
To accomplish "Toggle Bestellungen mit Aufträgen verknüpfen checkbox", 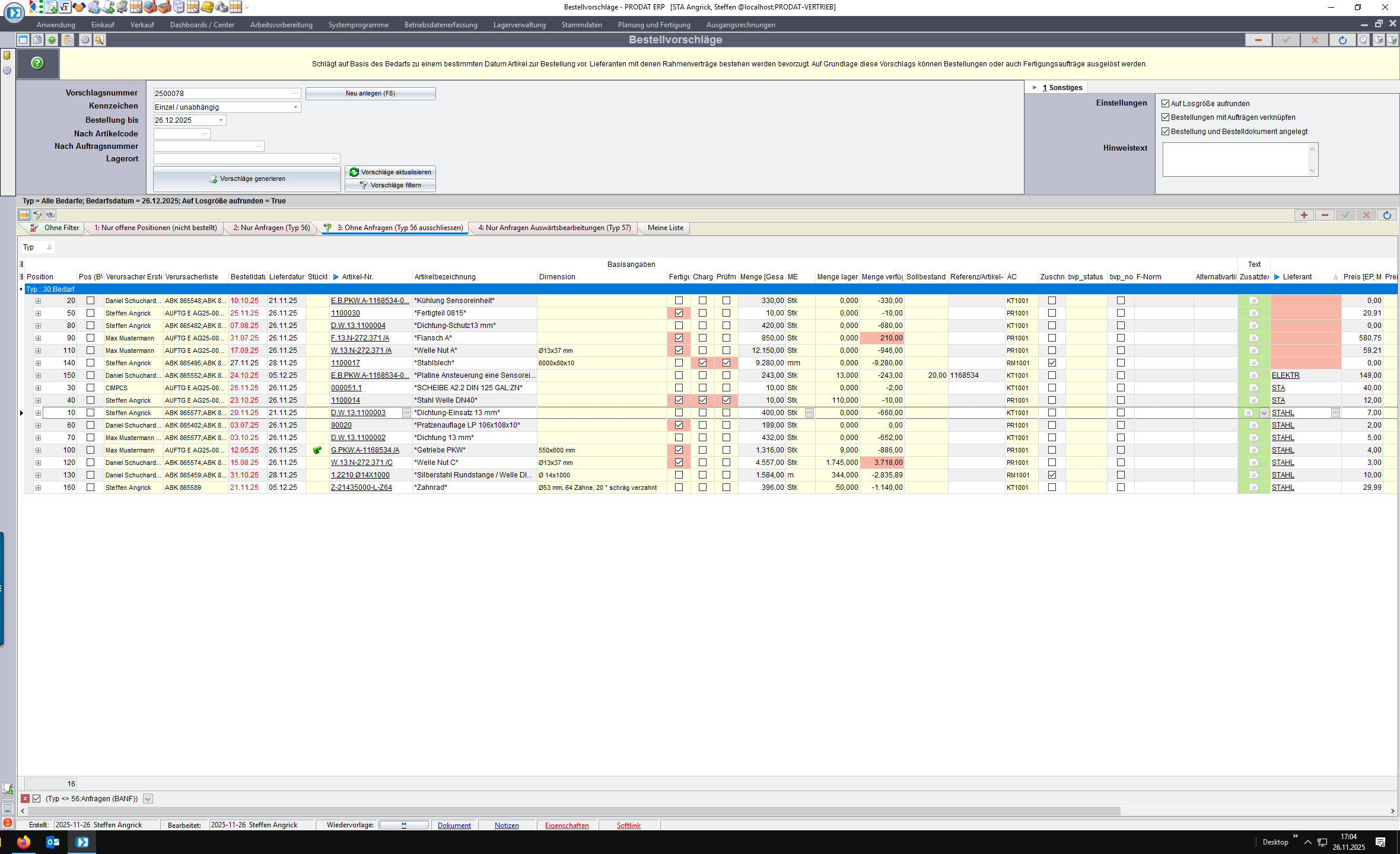I will coord(1165,117).
